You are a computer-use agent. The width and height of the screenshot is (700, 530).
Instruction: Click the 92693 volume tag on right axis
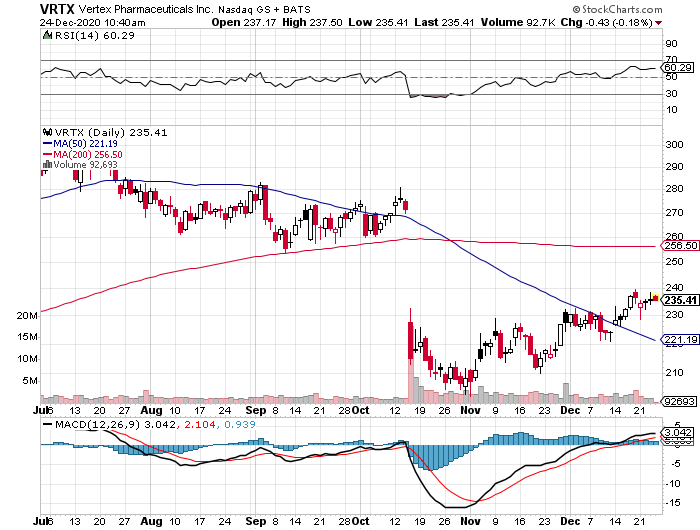tap(679, 401)
